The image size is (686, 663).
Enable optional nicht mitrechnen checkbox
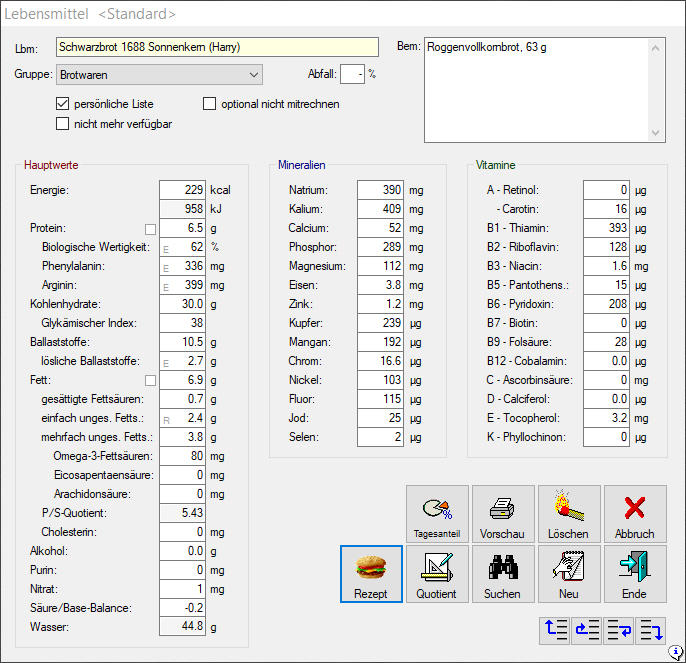pyautogui.click(x=210, y=104)
